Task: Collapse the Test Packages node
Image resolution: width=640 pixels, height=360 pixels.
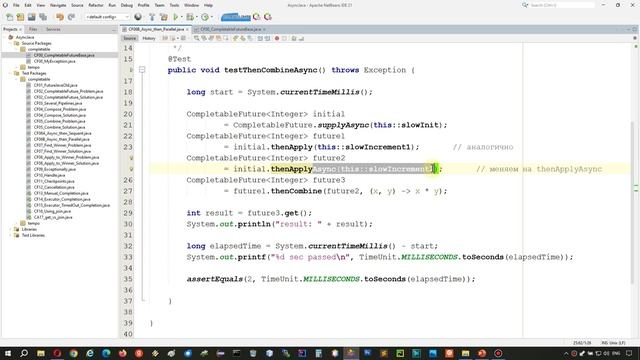Action: [x=11, y=73]
